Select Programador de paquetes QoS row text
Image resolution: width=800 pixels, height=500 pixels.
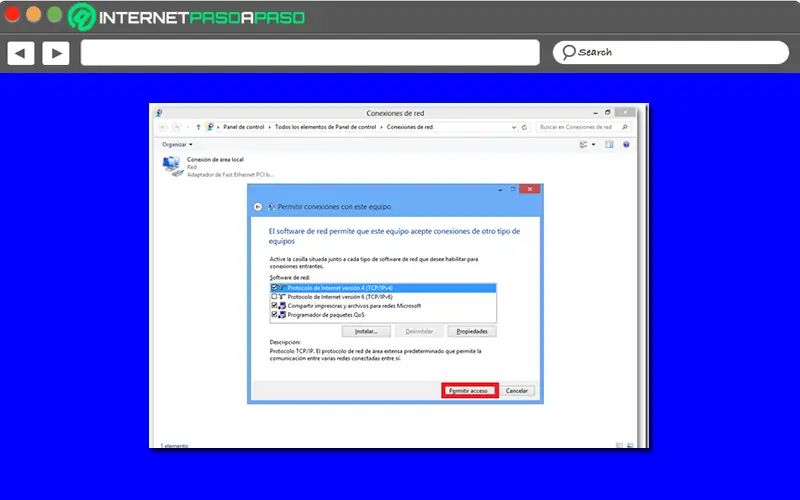click(x=326, y=315)
